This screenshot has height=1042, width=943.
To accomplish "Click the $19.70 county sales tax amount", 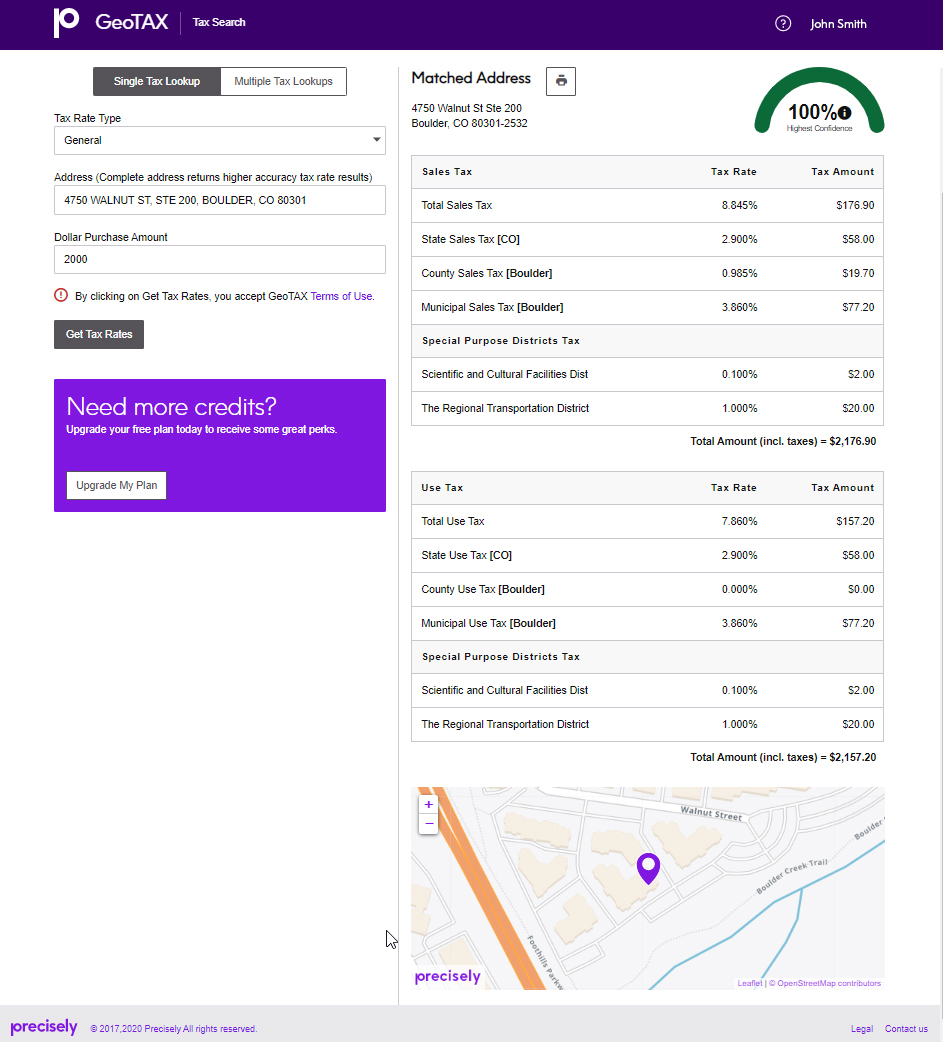I will [858, 273].
